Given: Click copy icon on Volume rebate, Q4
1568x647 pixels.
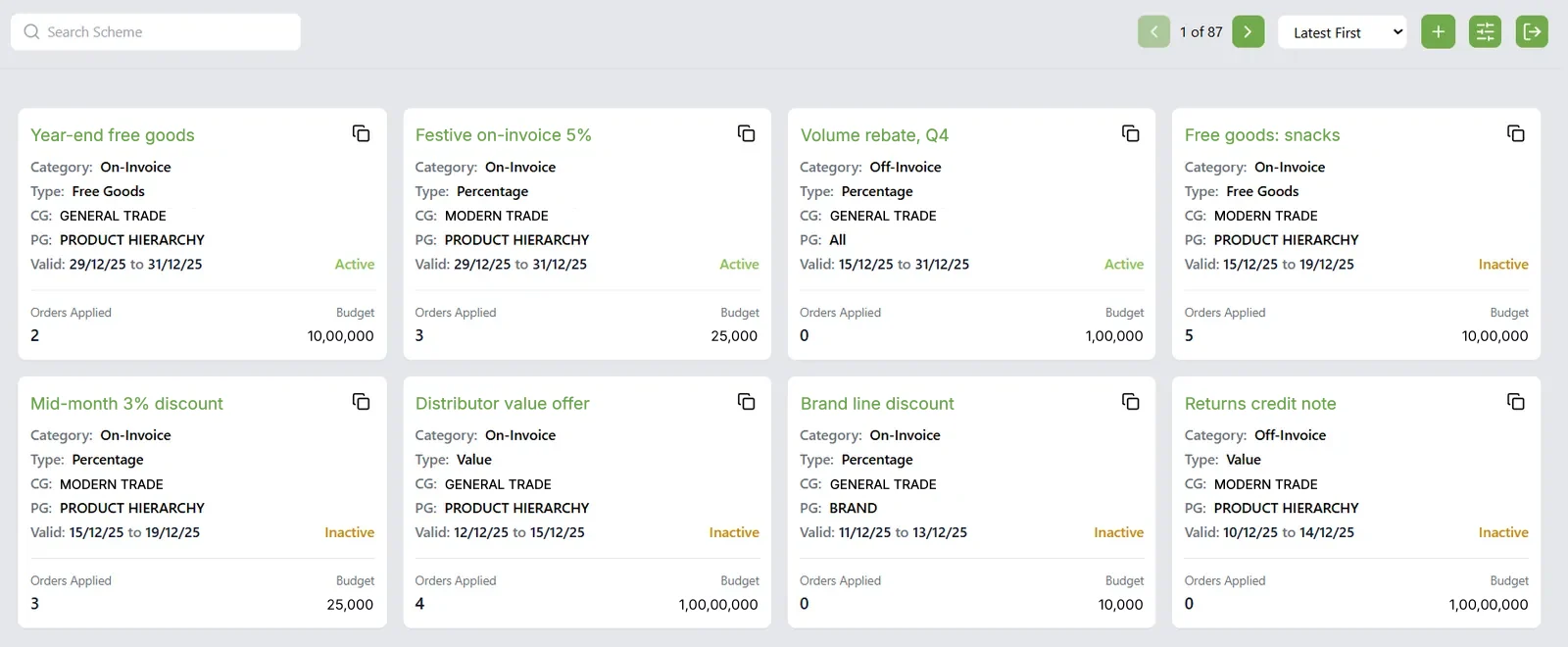Looking at the screenshot, I should click(x=1130, y=133).
